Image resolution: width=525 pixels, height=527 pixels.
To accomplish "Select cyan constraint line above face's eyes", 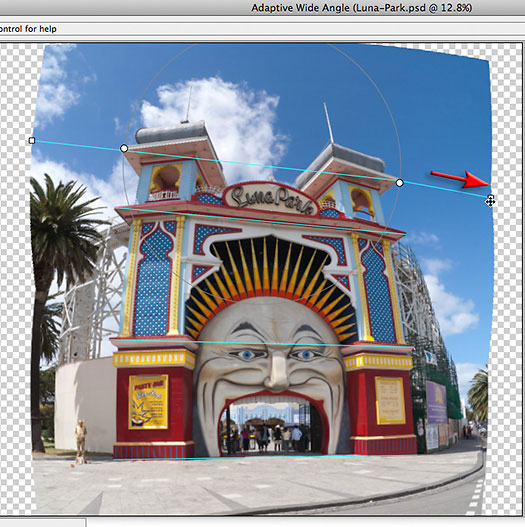I will [x=262, y=343].
